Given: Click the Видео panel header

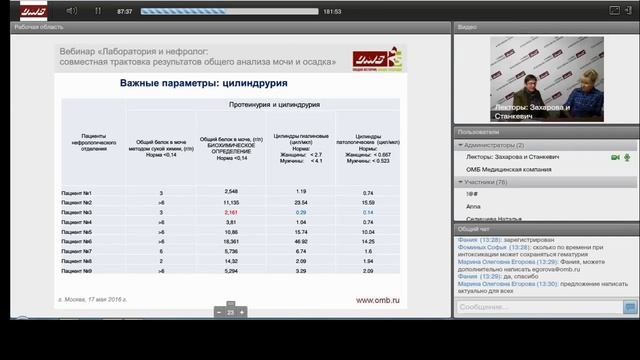Looking at the screenshot, I should (547, 27).
